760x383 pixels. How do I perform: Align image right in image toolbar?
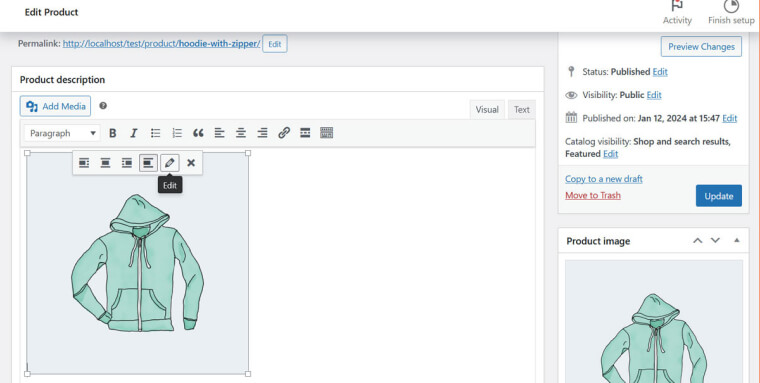[x=127, y=163]
